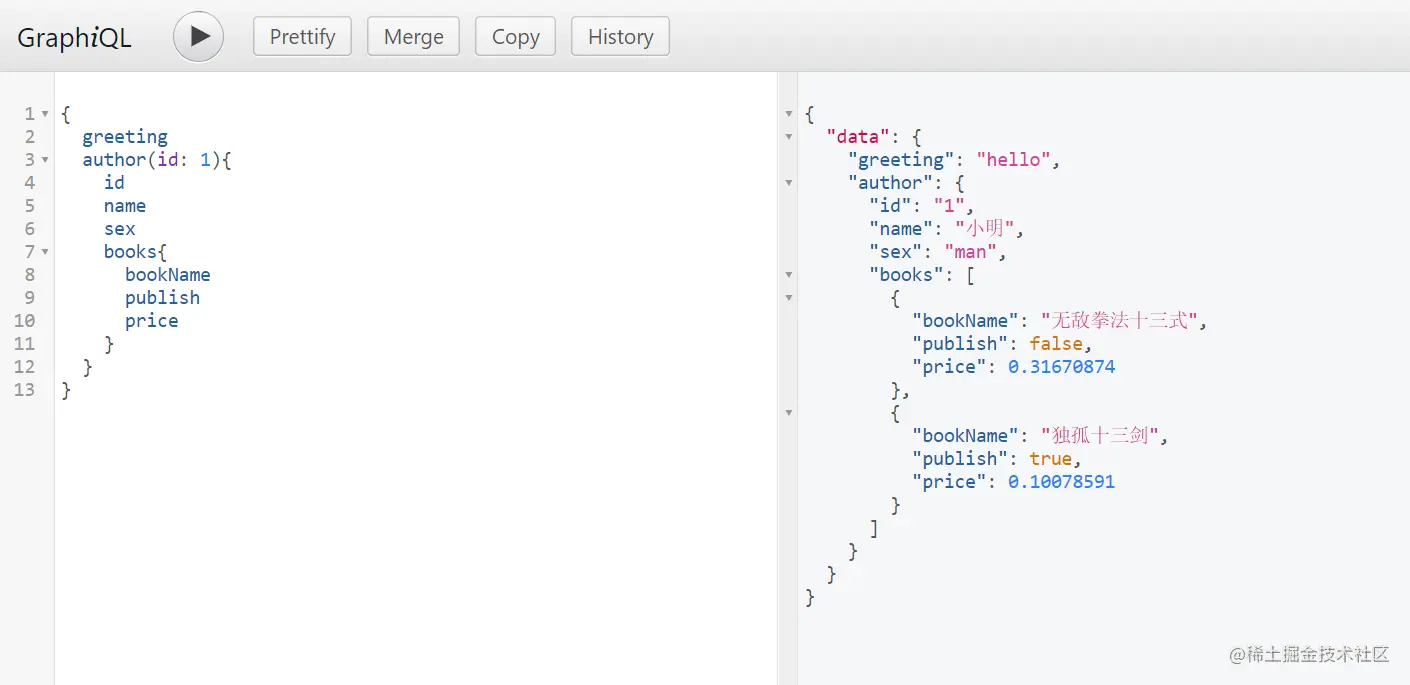
Task: Collapse the query fold arrow at line 1
Action: pos(45,114)
